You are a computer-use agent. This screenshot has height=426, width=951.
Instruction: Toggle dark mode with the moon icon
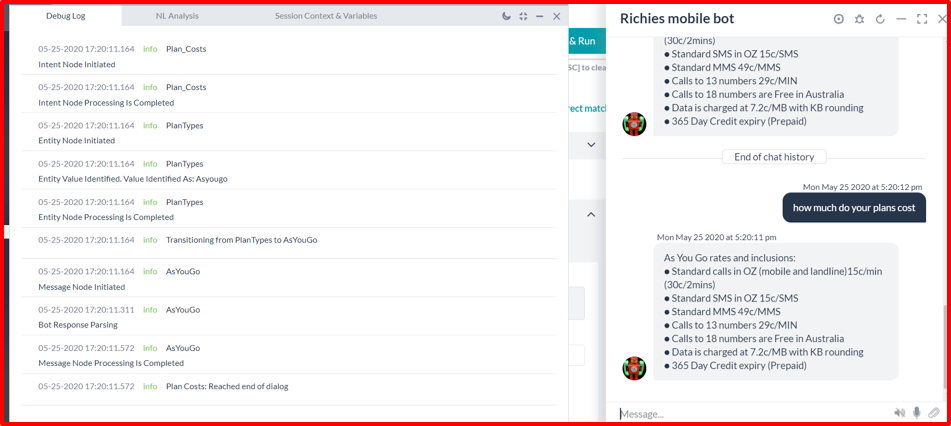506,16
